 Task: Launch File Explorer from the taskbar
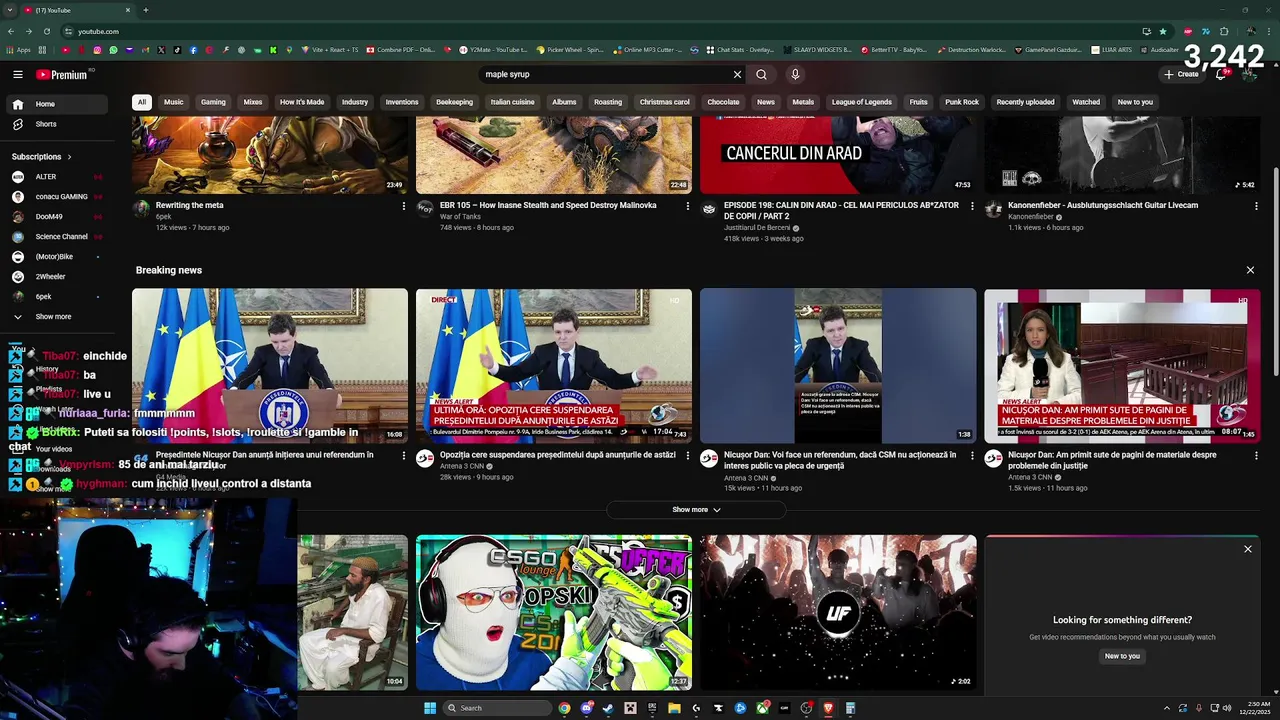[x=674, y=708]
